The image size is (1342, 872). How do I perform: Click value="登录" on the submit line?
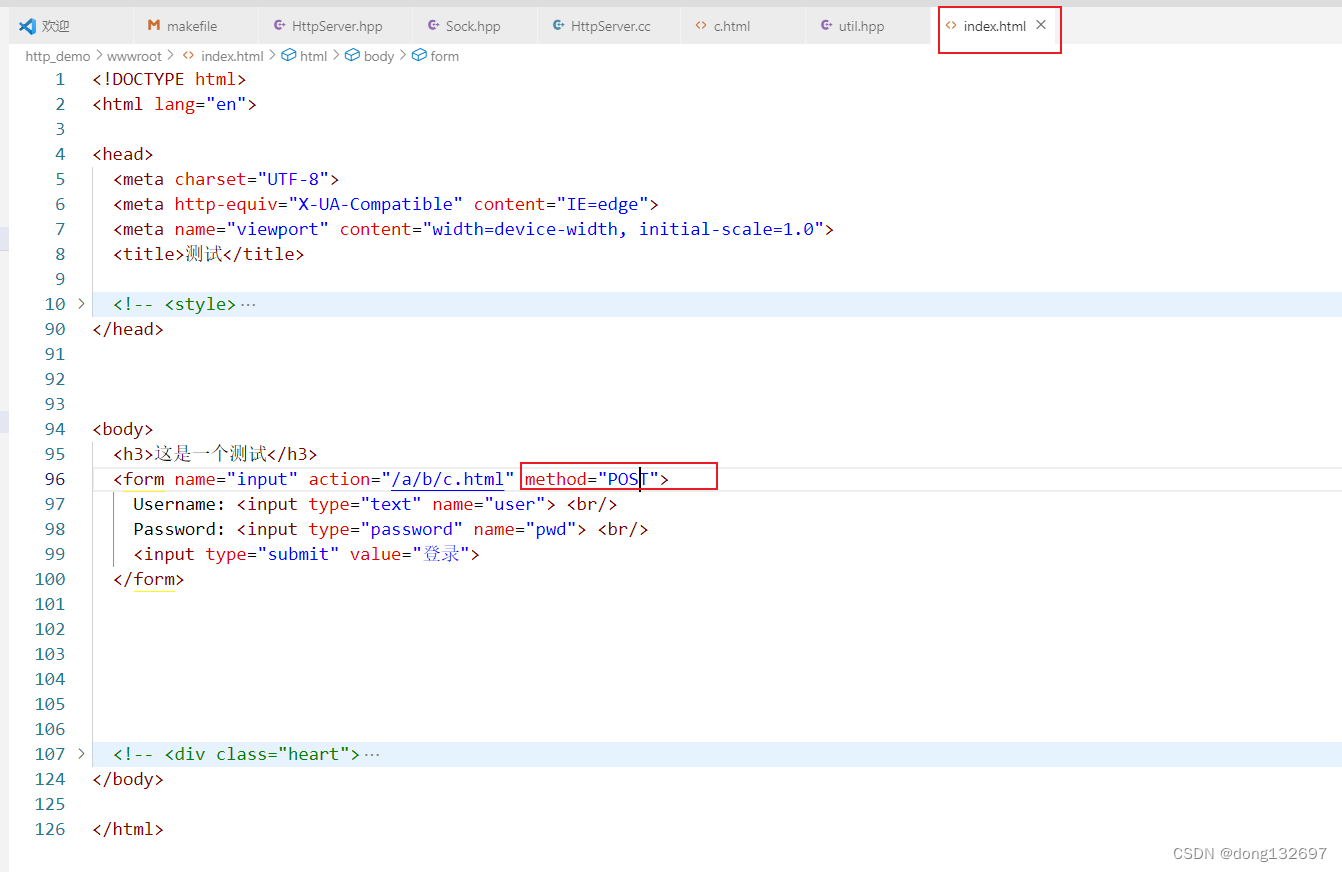coord(410,554)
